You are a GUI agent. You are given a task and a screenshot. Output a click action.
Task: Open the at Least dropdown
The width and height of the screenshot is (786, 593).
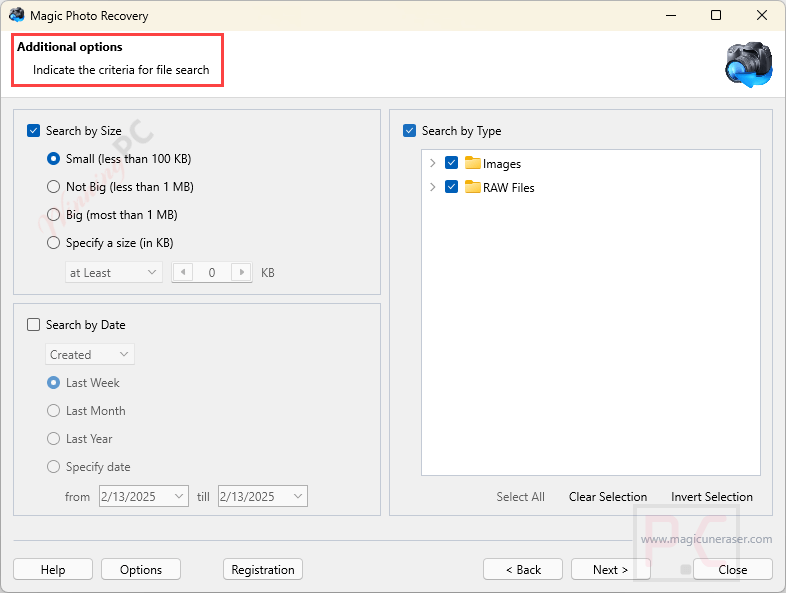pyautogui.click(x=114, y=273)
